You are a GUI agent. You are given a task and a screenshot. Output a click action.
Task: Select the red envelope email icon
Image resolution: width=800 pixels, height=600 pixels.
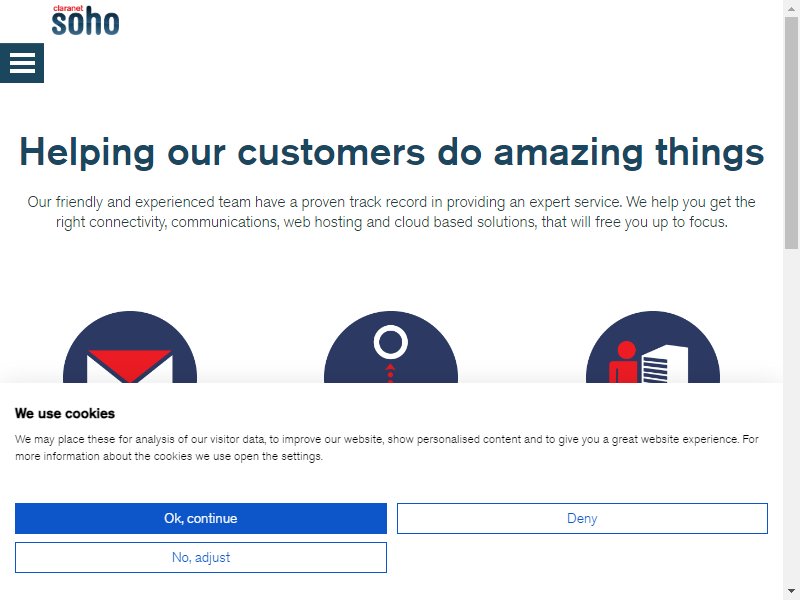130,365
